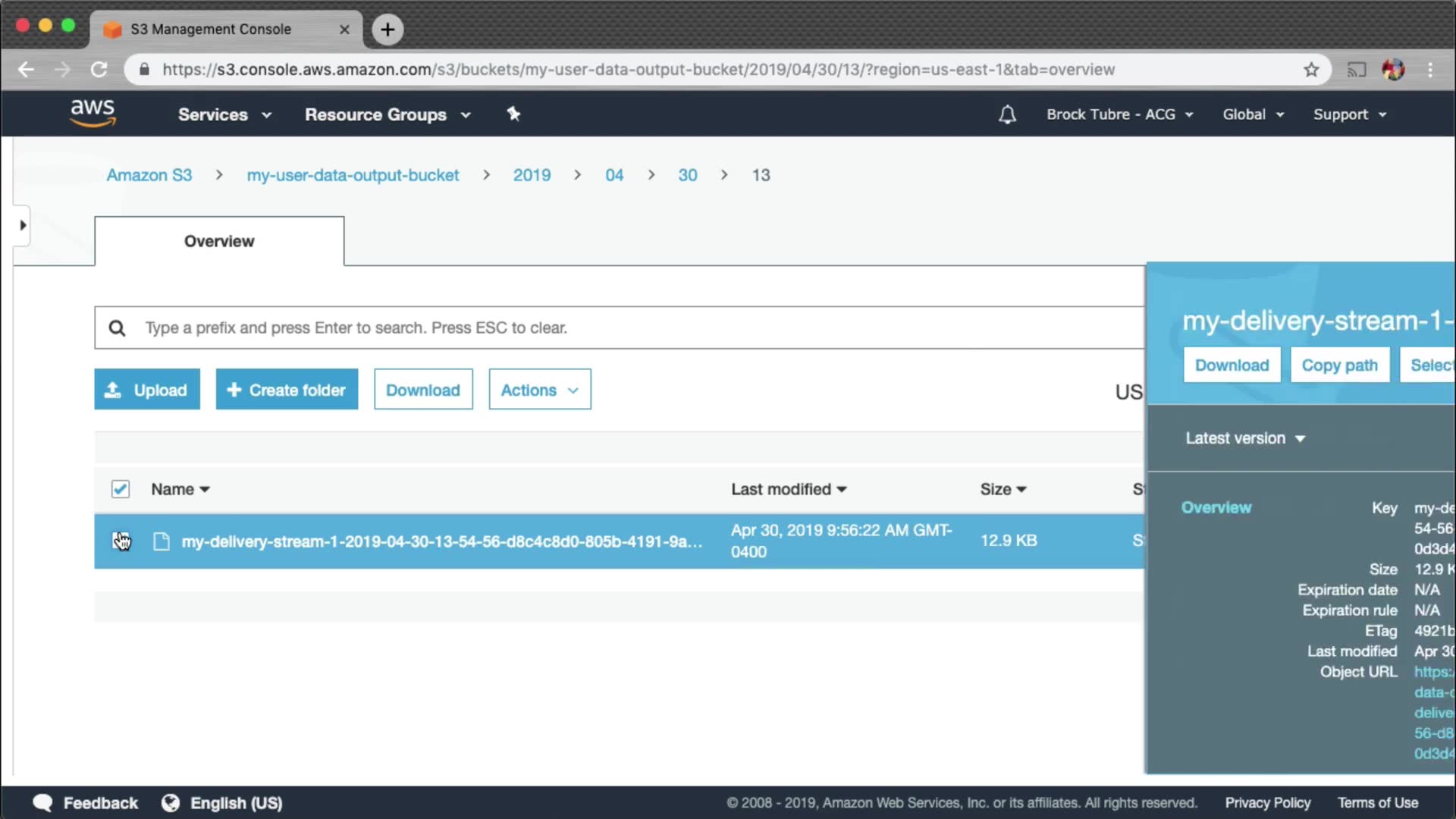Click the search magnifier icon in prefix box
Screen dimensions: 1456x819
point(117,328)
